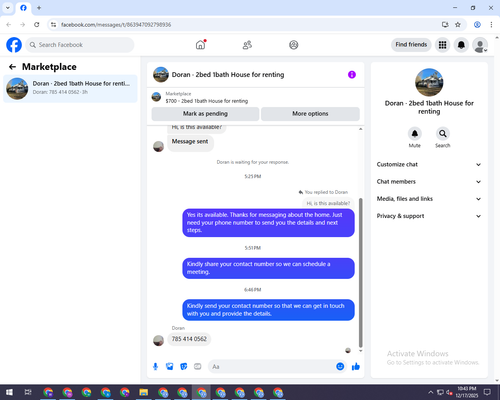This screenshot has width=500, height=400.
Task: Expand Chat members section
Action: click(x=429, y=182)
